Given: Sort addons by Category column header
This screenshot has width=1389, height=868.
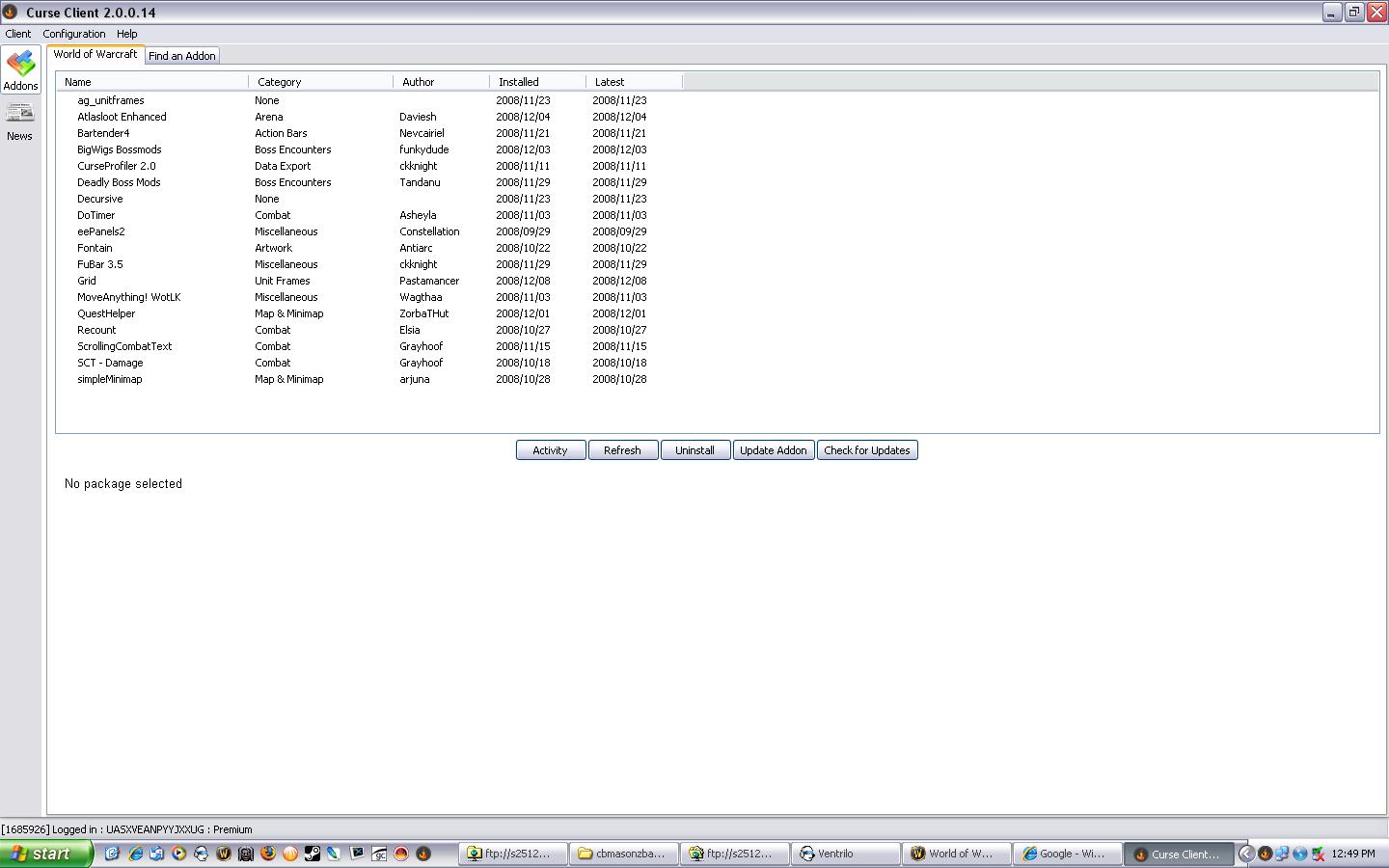Looking at the screenshot, I should [280, 82].
